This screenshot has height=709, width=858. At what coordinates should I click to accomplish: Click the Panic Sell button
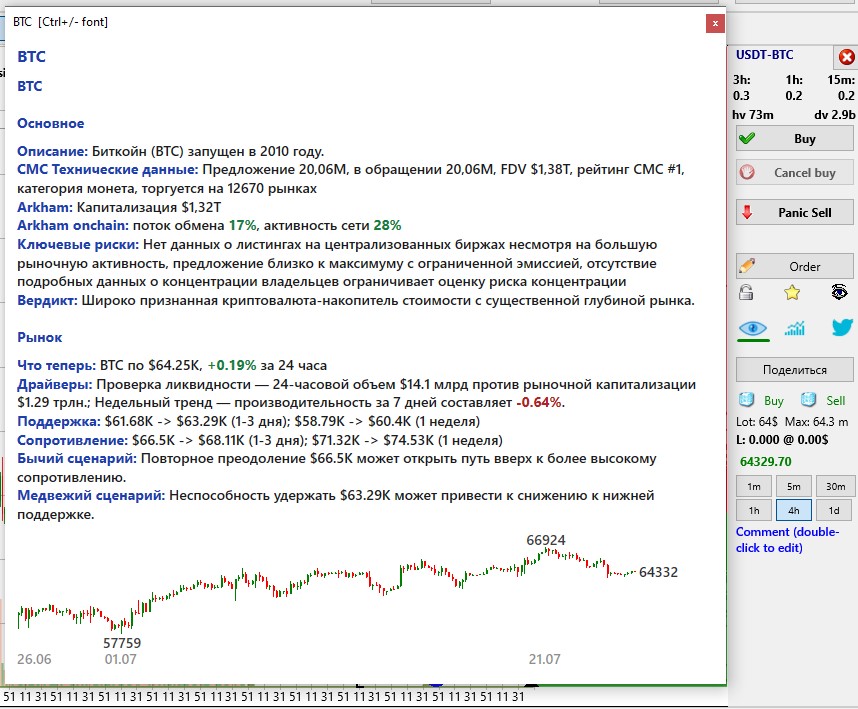click(795, 212)
